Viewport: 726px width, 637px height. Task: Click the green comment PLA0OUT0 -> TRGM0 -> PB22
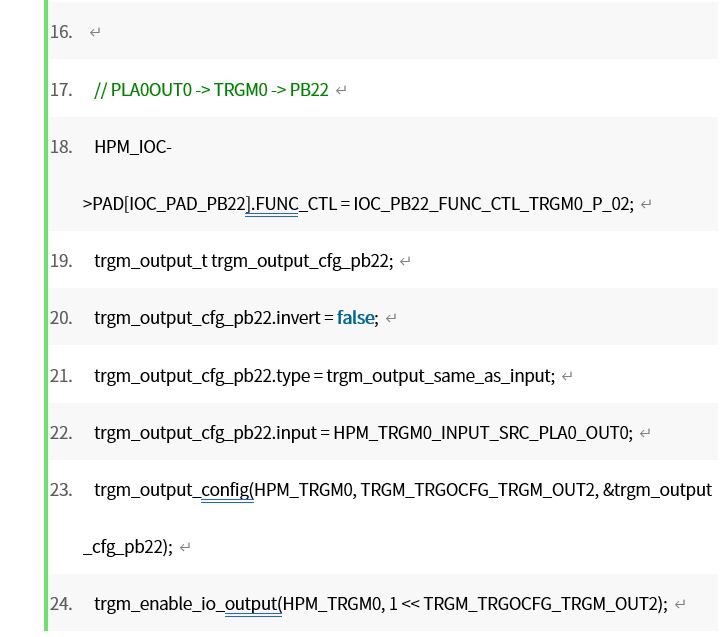(x=211, y=90)
